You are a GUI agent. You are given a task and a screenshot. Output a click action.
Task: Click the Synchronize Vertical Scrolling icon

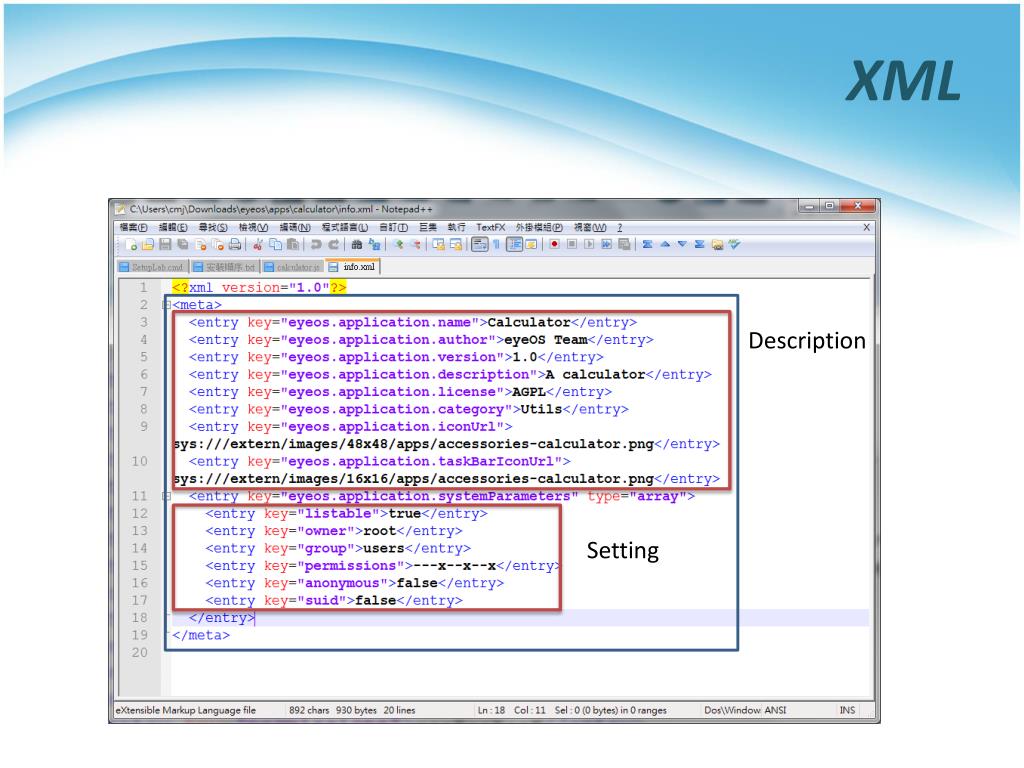coord(439,245)
